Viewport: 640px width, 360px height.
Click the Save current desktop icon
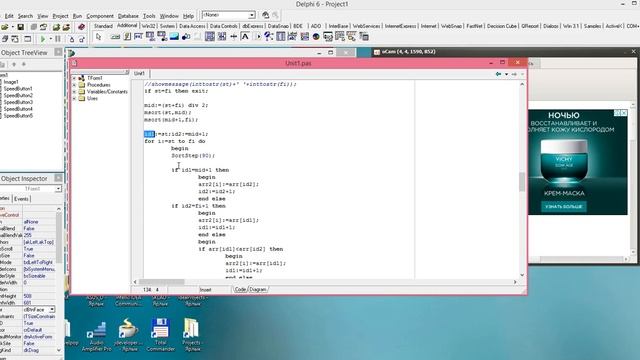(265, 15)
